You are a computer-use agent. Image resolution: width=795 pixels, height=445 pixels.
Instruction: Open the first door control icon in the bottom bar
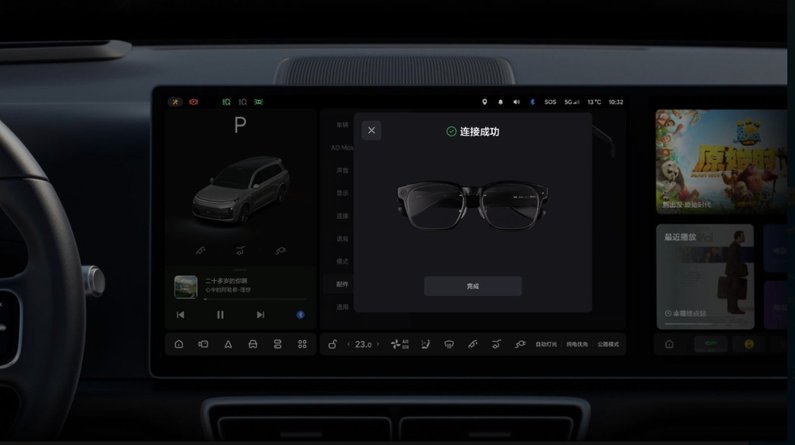coord(473,344)
